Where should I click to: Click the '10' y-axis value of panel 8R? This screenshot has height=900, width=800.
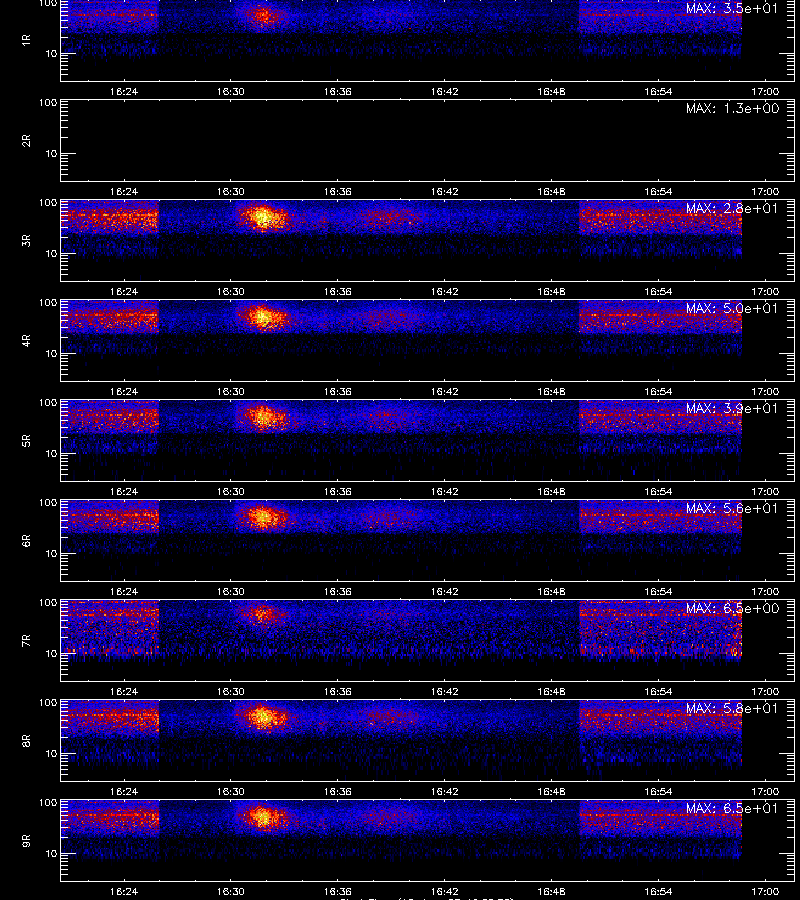coord(51,754)
